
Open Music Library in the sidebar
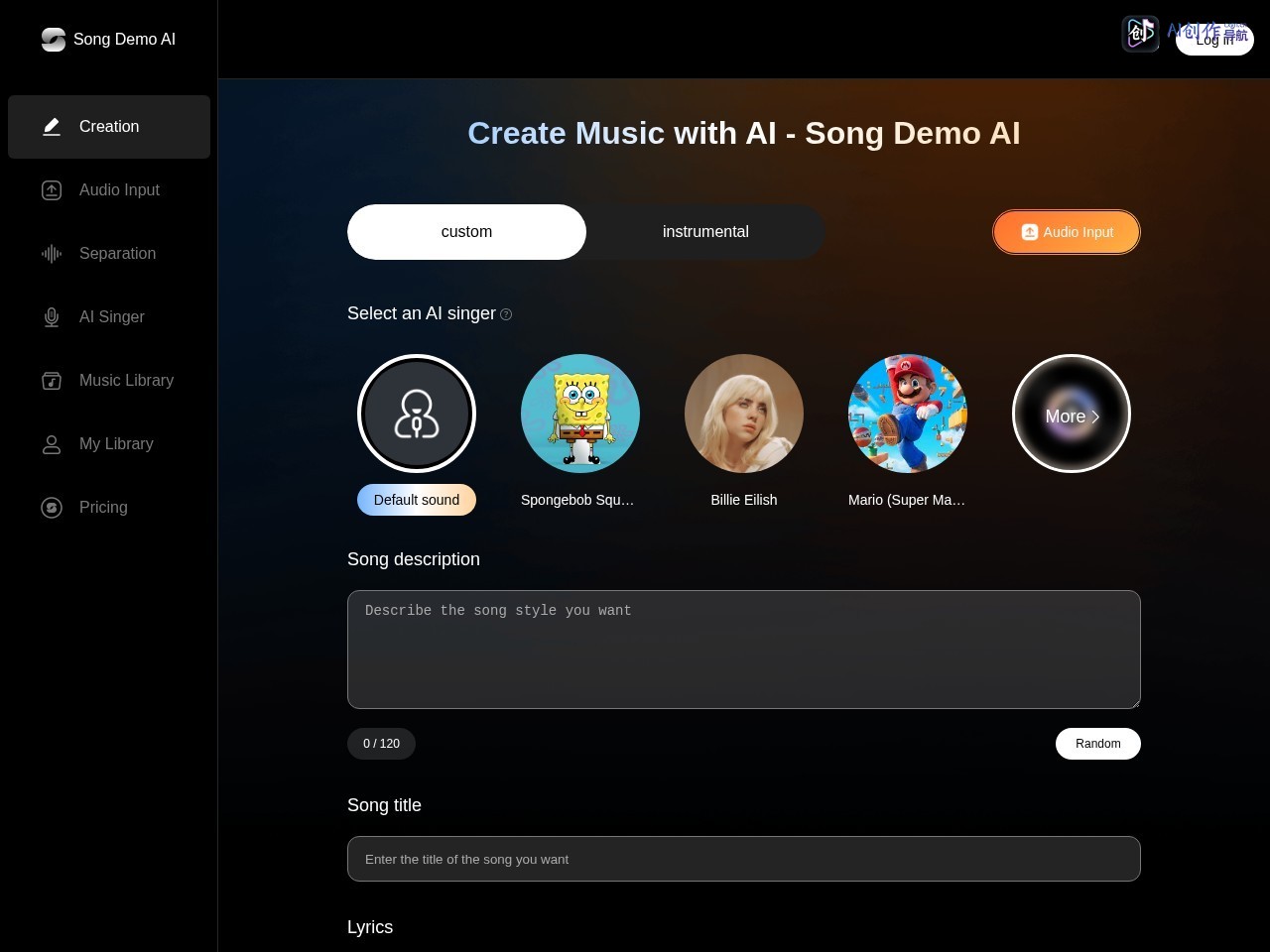click(109, 381)
